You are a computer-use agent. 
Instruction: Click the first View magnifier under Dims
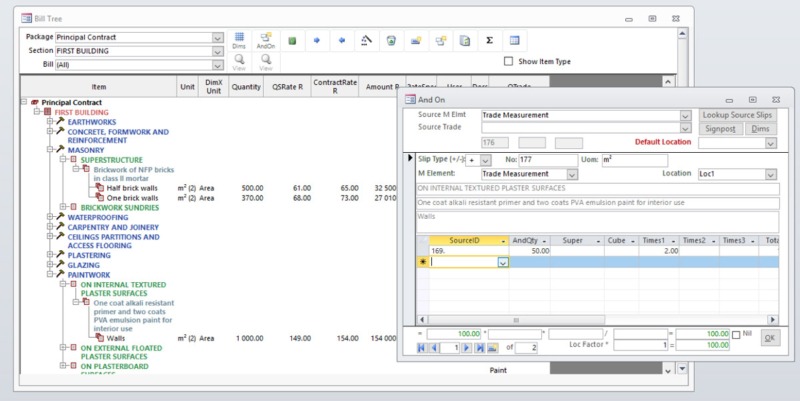(239, 62)
